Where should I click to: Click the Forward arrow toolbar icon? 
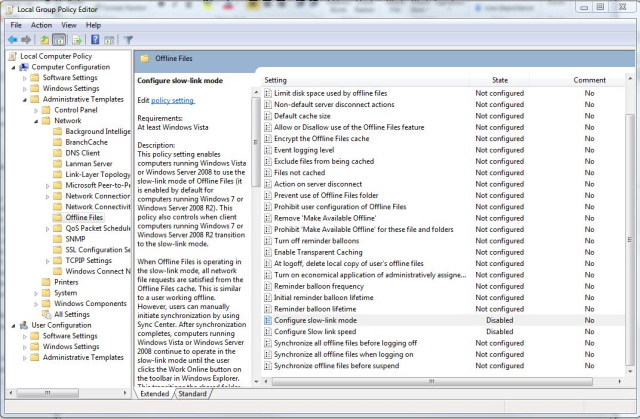point(28,40)
